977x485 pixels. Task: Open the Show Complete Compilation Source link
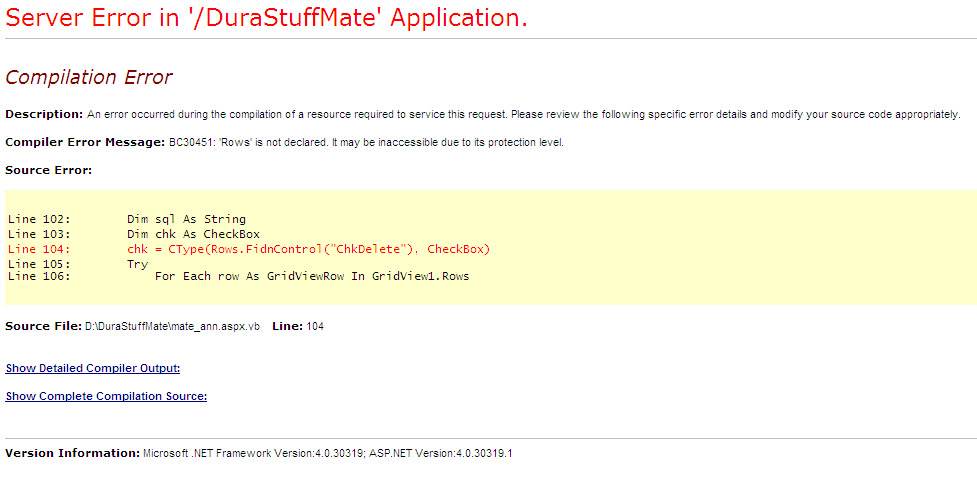(106, 396)
